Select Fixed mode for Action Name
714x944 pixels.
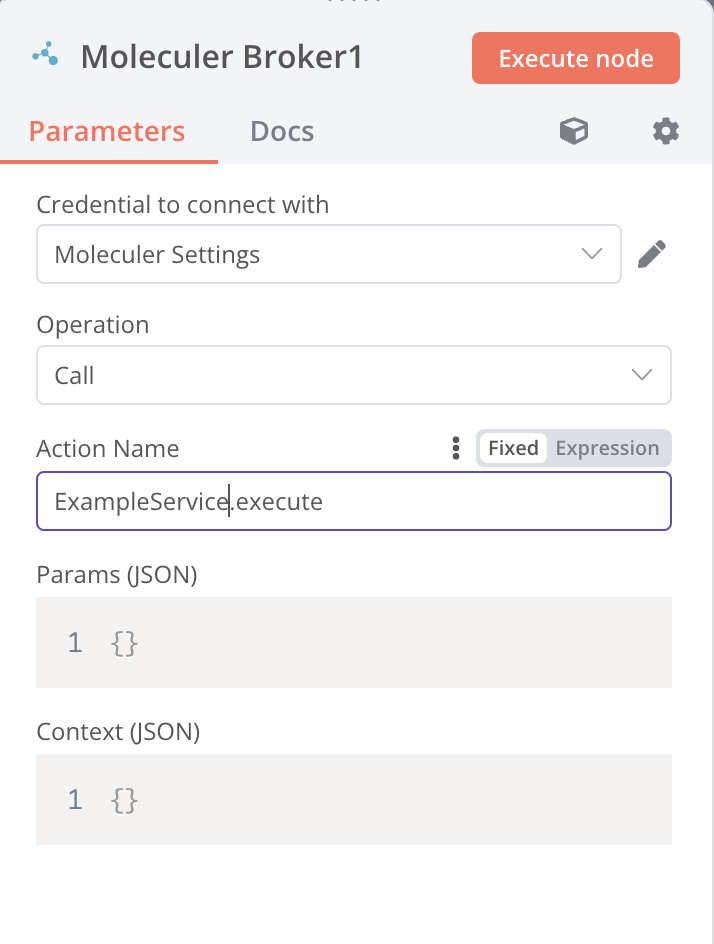tap(514, 448)
